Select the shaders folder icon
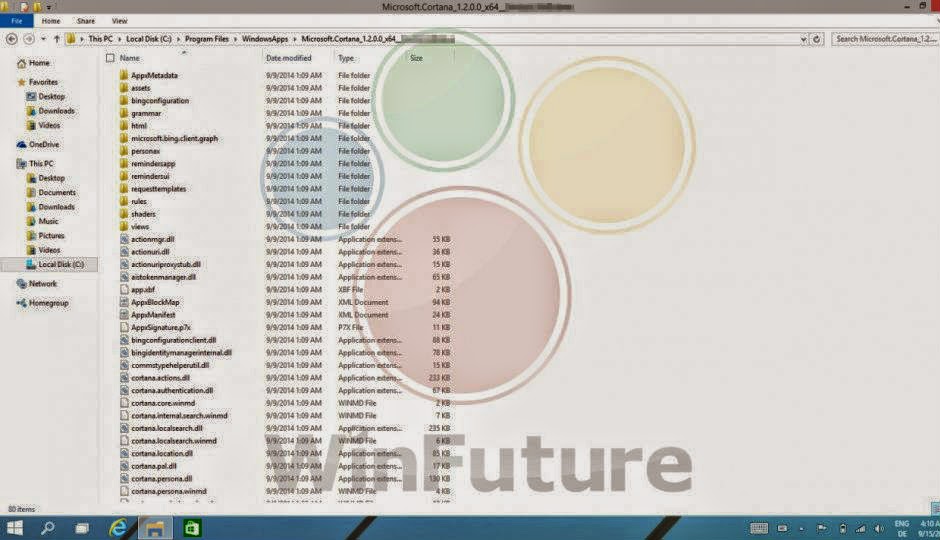This screenshot has height=540, width=940. [x=124, y=213]
